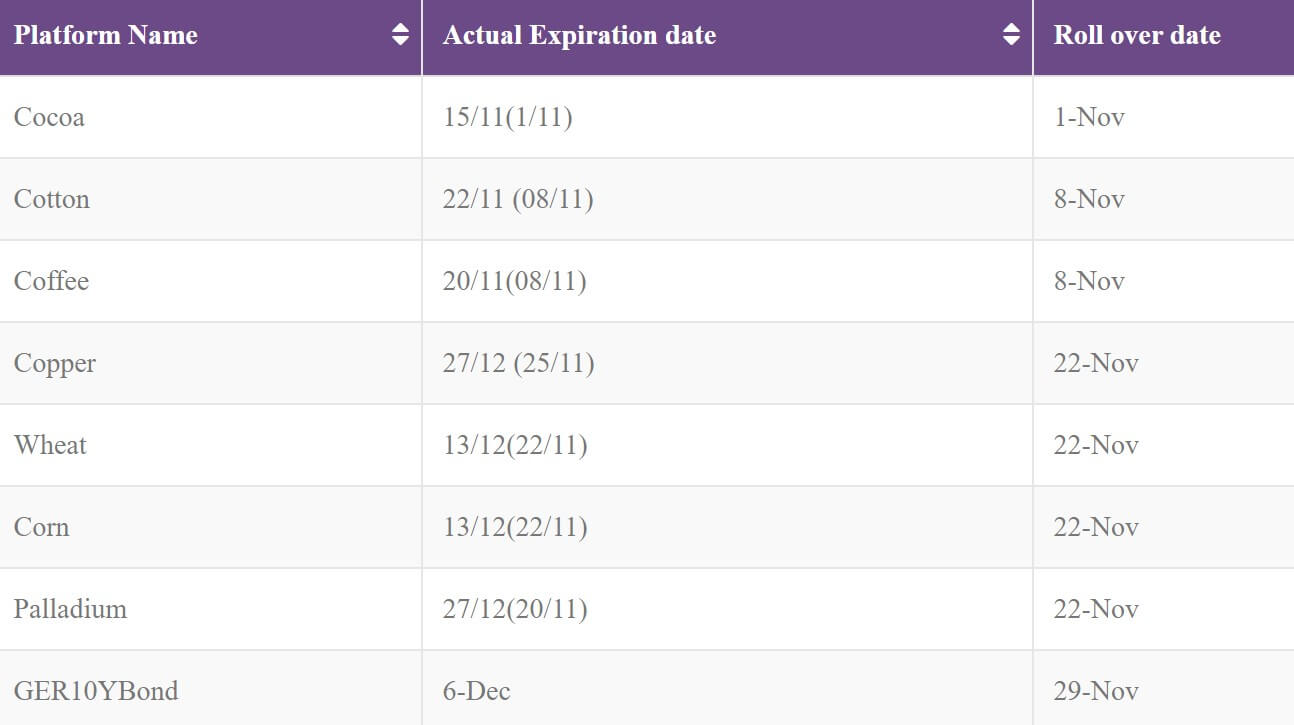
Task: Sort by Actual Expiration date arrows icon
Action: 1011,35
